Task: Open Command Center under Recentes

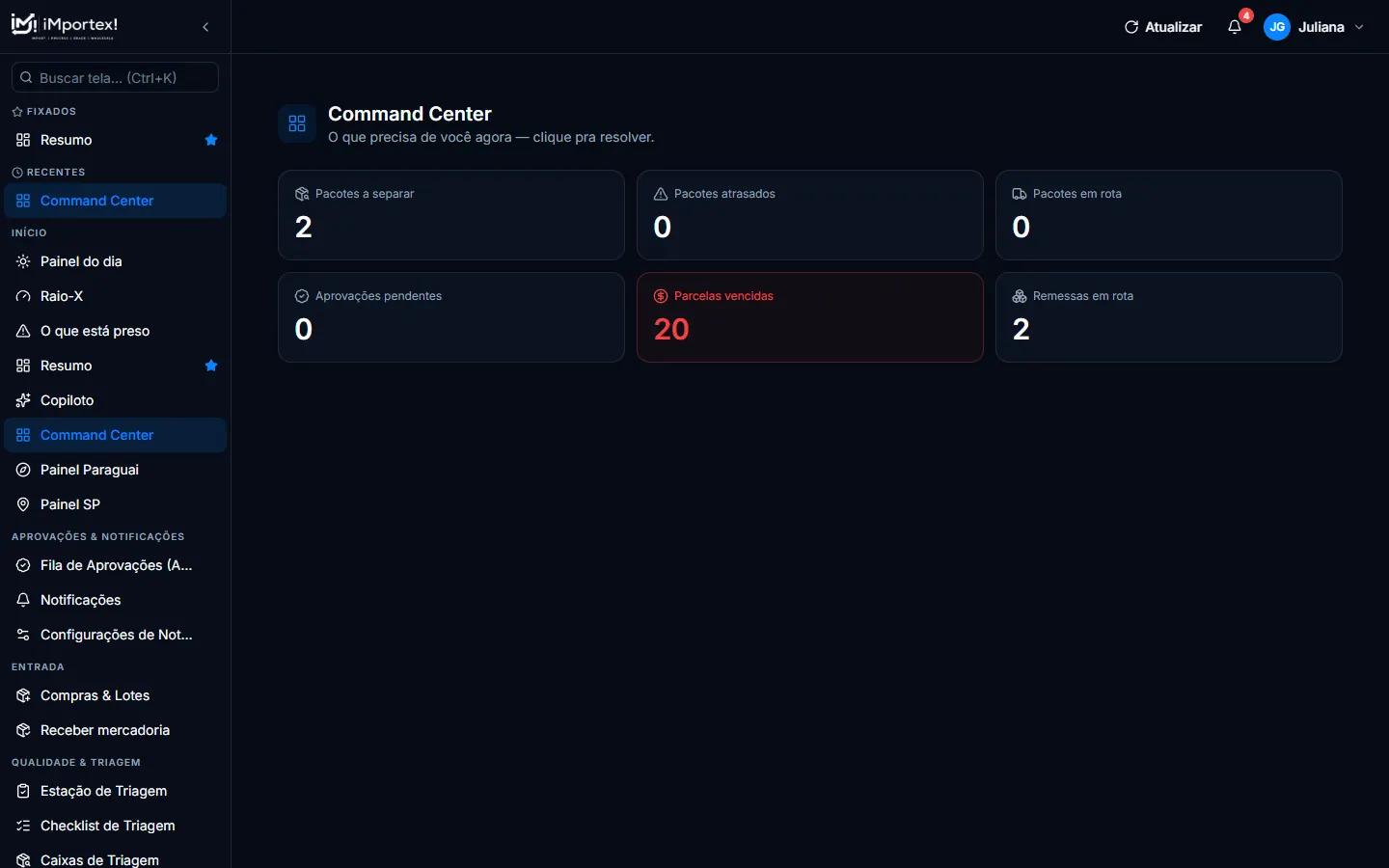Action: click(115, 201)
